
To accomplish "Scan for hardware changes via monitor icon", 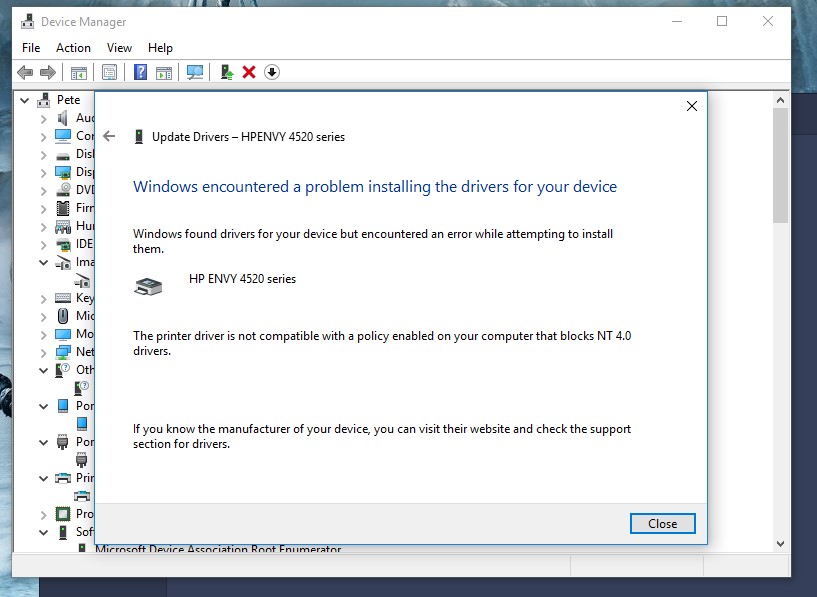I will coord(195,72).
